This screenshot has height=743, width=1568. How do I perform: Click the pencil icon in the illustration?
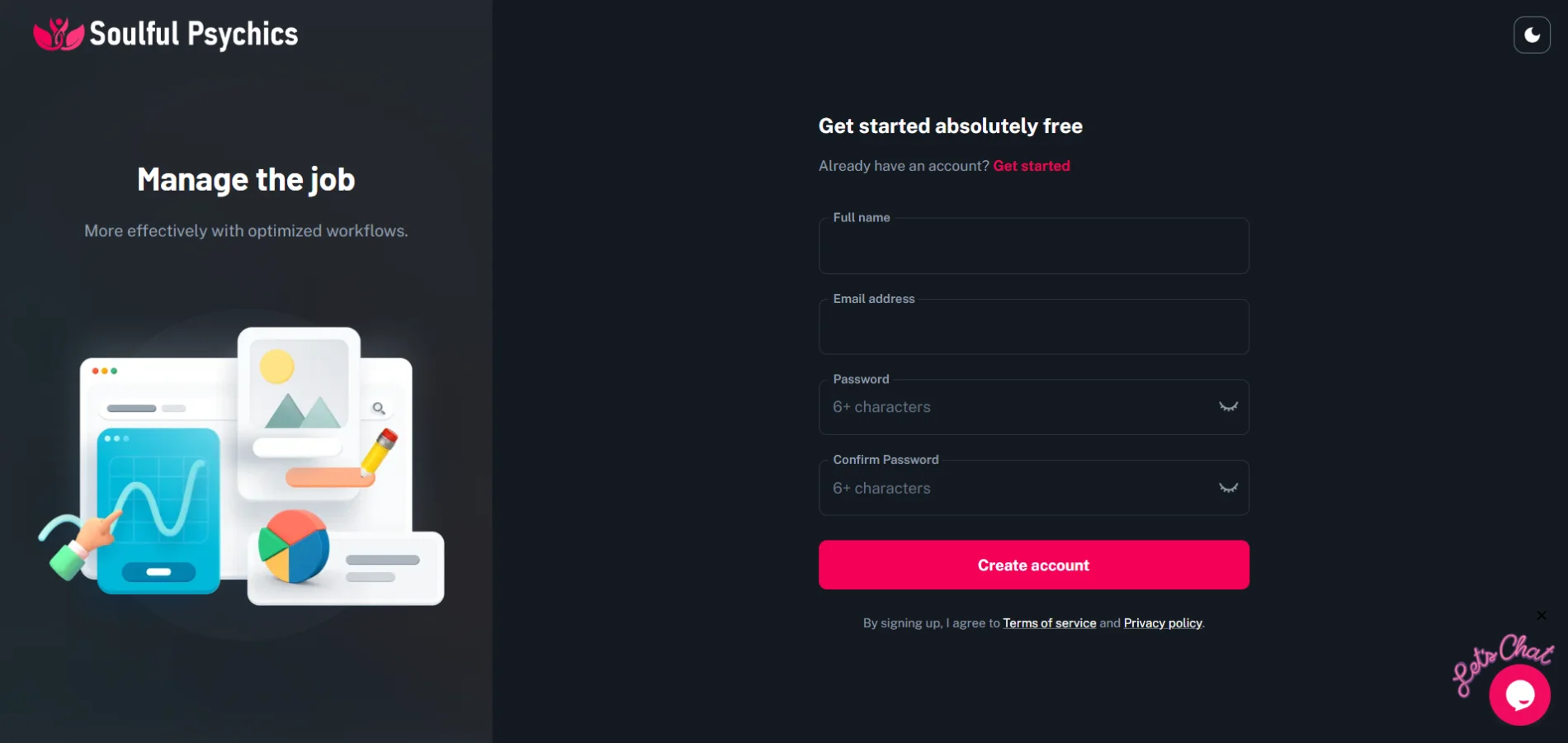pyautogui.click(x=380, y=452)
